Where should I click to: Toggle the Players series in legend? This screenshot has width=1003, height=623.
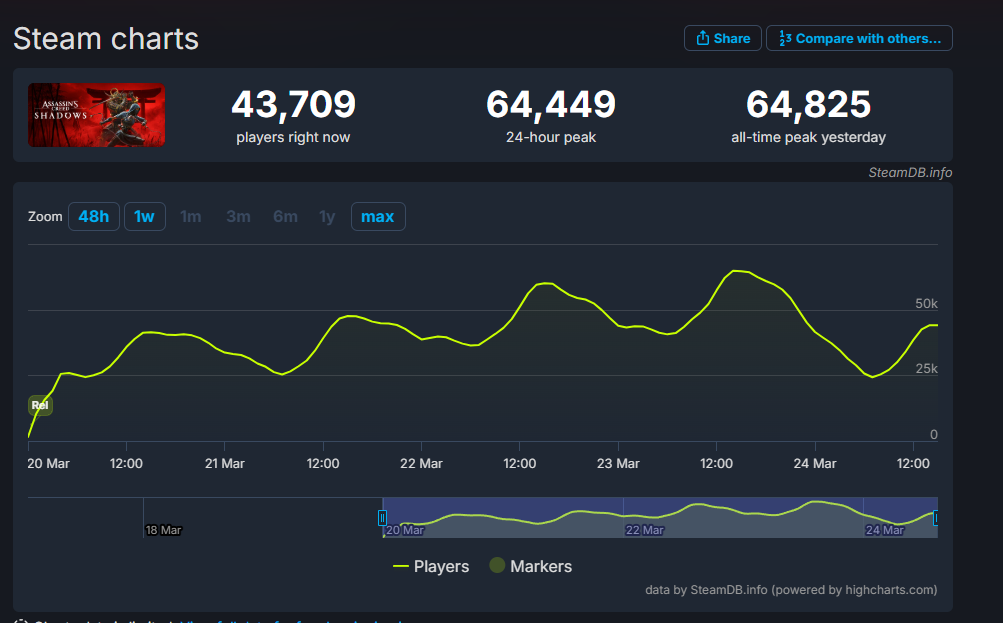[431, 566]
